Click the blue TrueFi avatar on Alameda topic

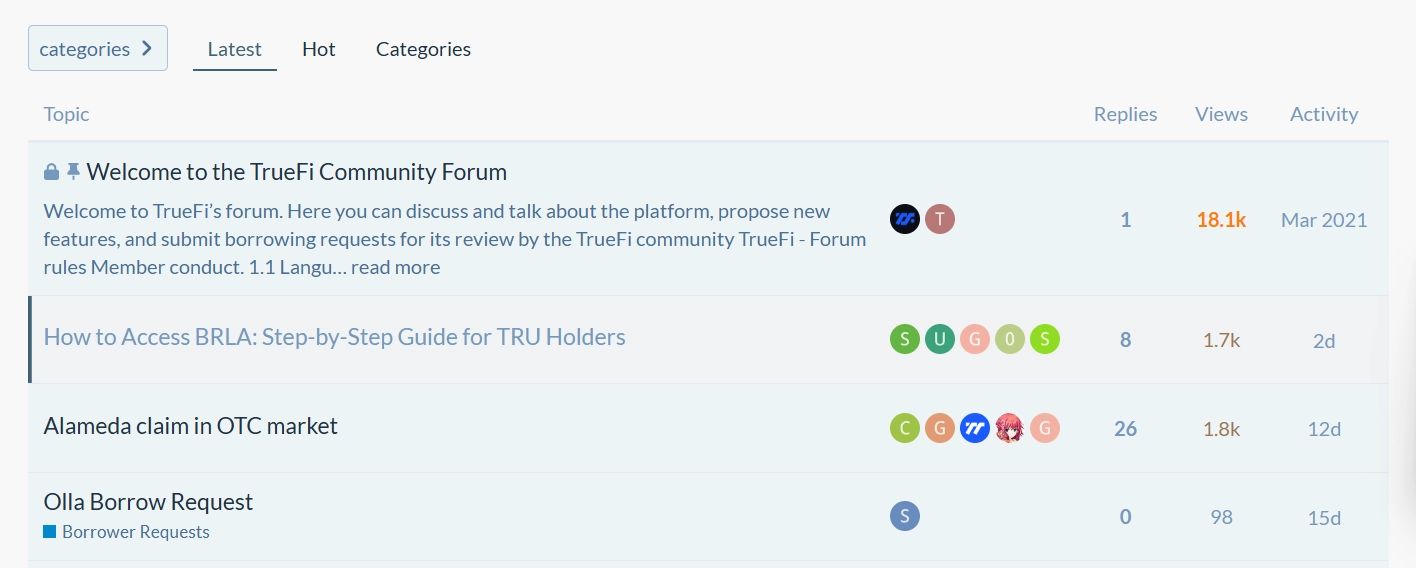(x=975, y=428)
